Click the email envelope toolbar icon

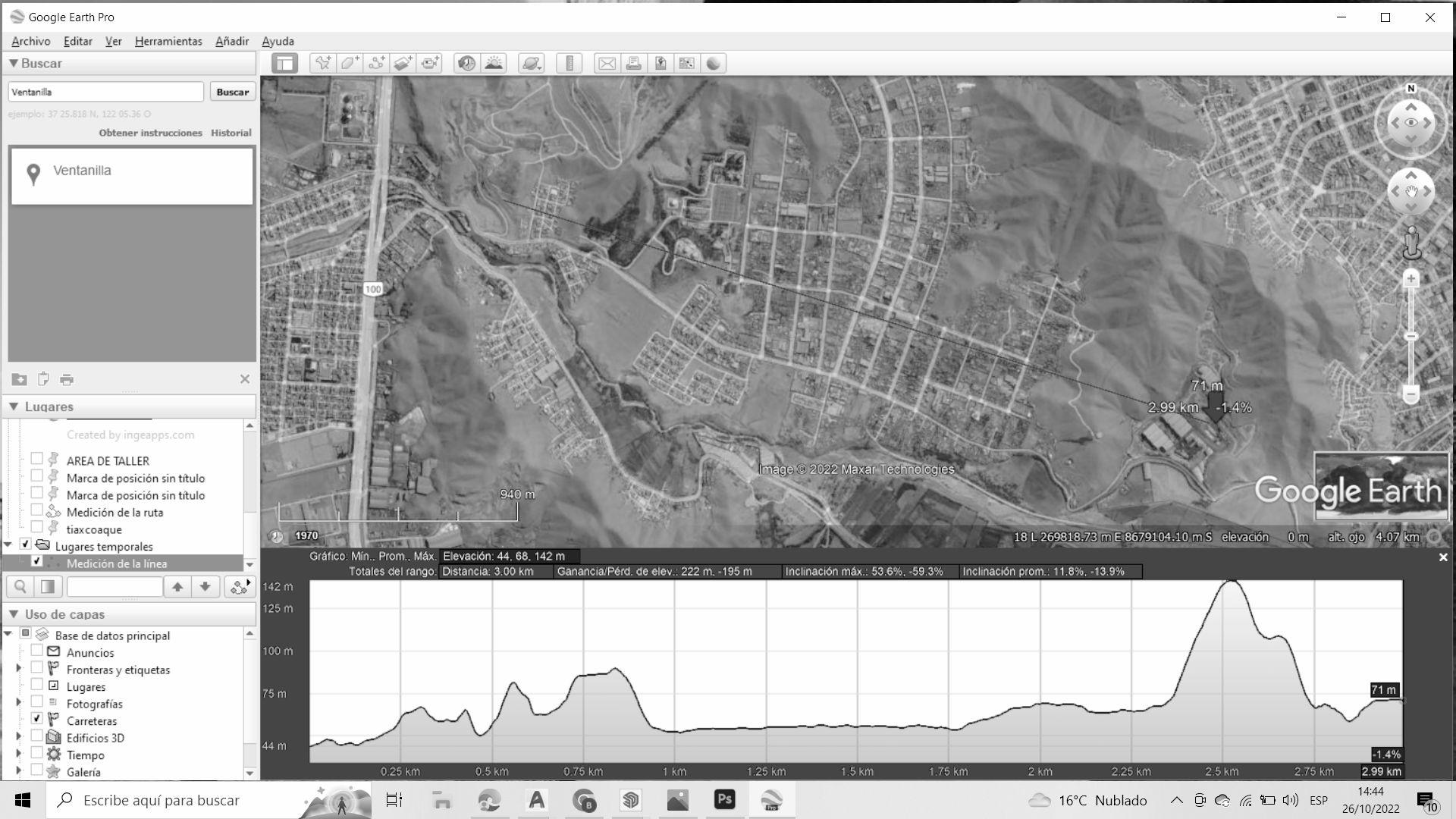(x=607, y=63)
